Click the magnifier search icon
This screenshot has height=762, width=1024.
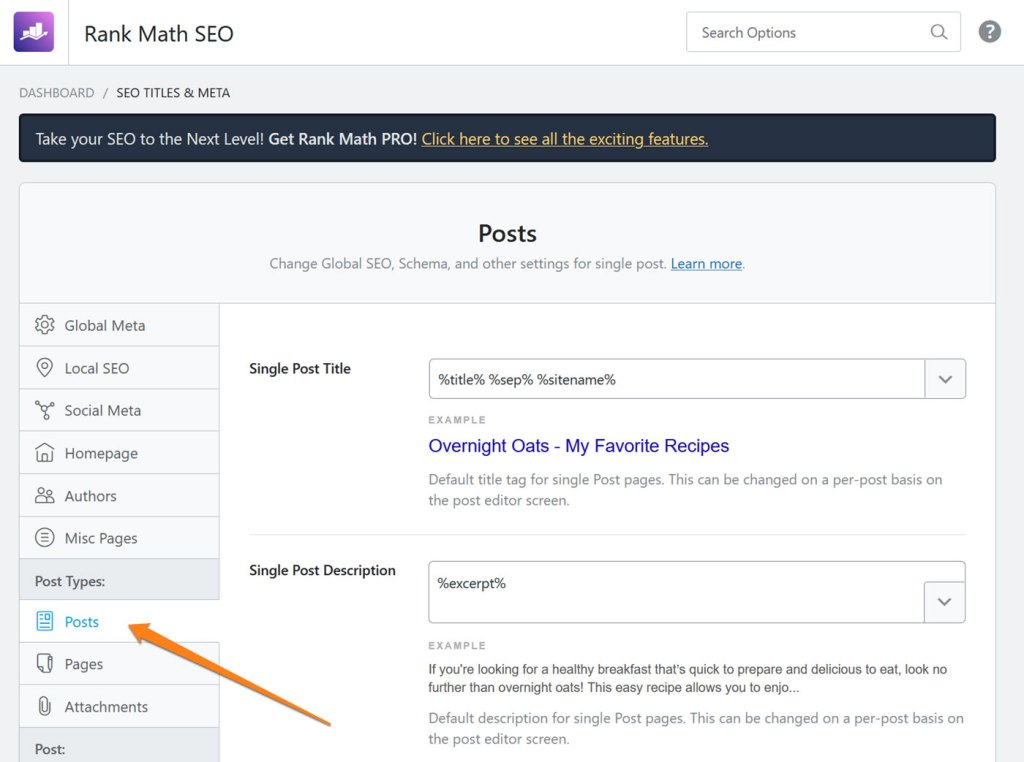(938, 32)
